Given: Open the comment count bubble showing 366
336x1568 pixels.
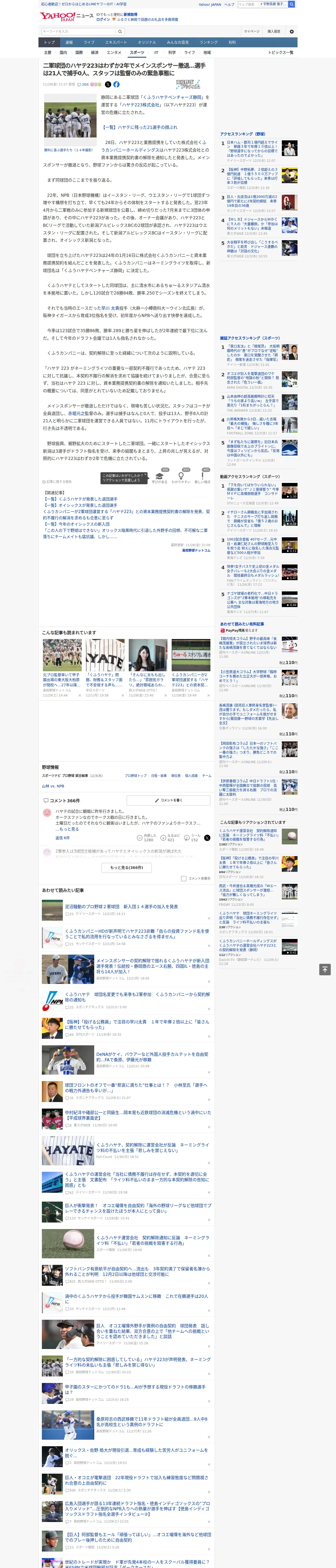Looking at the screenshot, I should click(x=83, y=85).
